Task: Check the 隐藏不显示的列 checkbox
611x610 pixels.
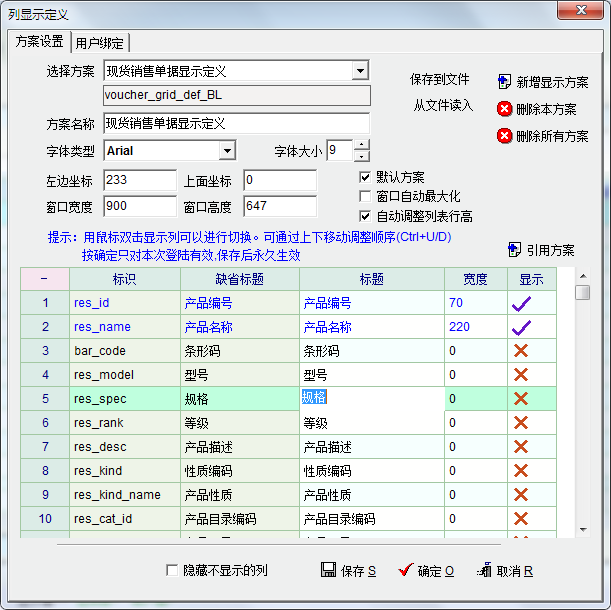Action: pyautogui.click(x=172, y=570)
